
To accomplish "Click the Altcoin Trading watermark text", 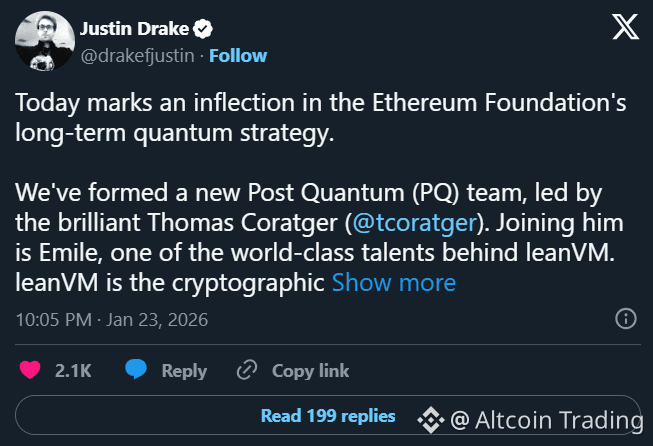I will [546, 420].
